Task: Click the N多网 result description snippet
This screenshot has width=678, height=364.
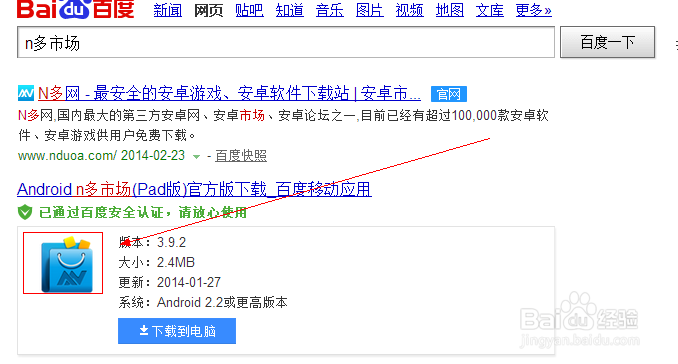Action: [x=283, y=125]
